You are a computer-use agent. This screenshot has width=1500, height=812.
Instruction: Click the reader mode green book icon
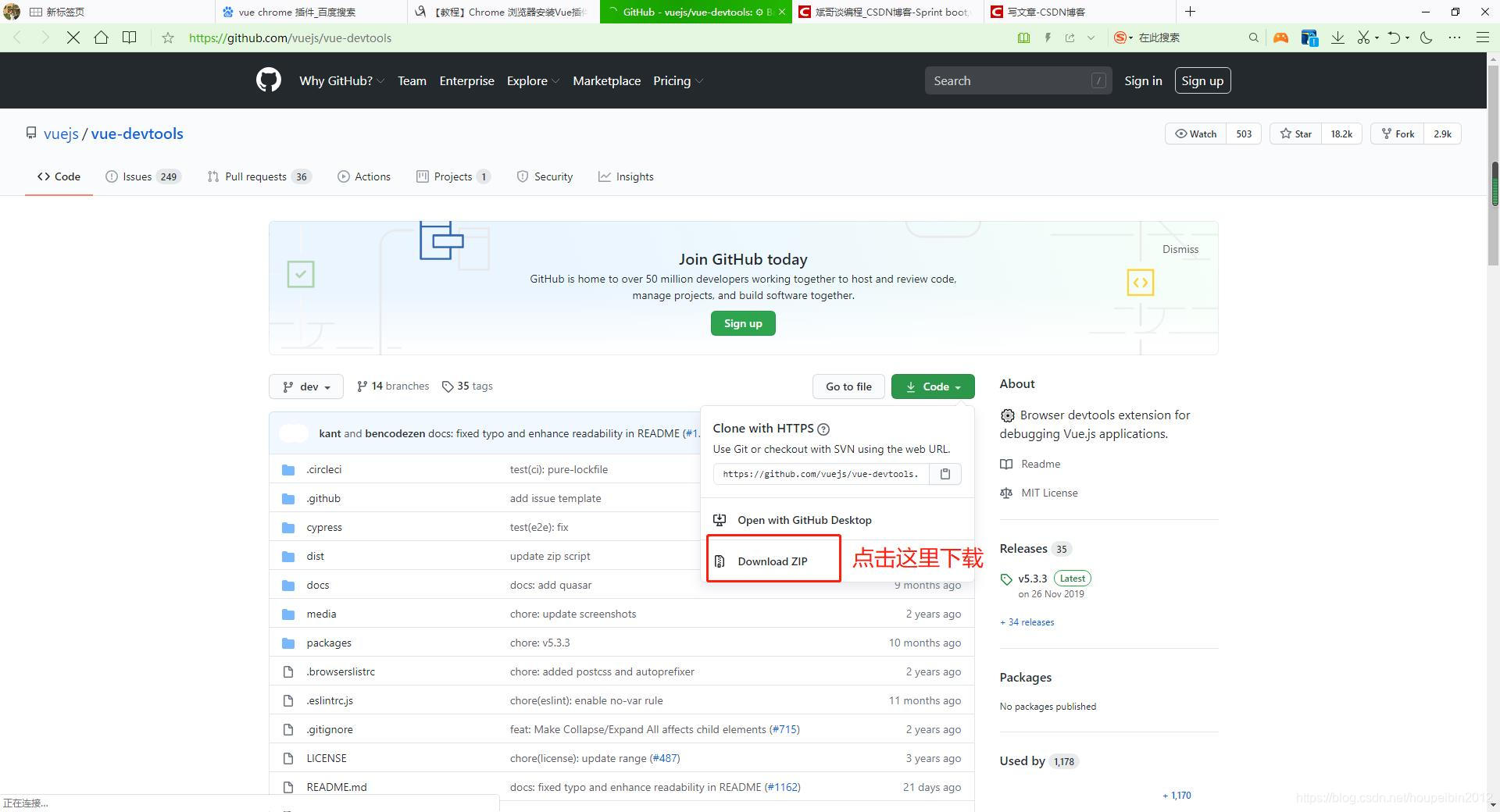pyautogui.click(x=1023, y=37)
